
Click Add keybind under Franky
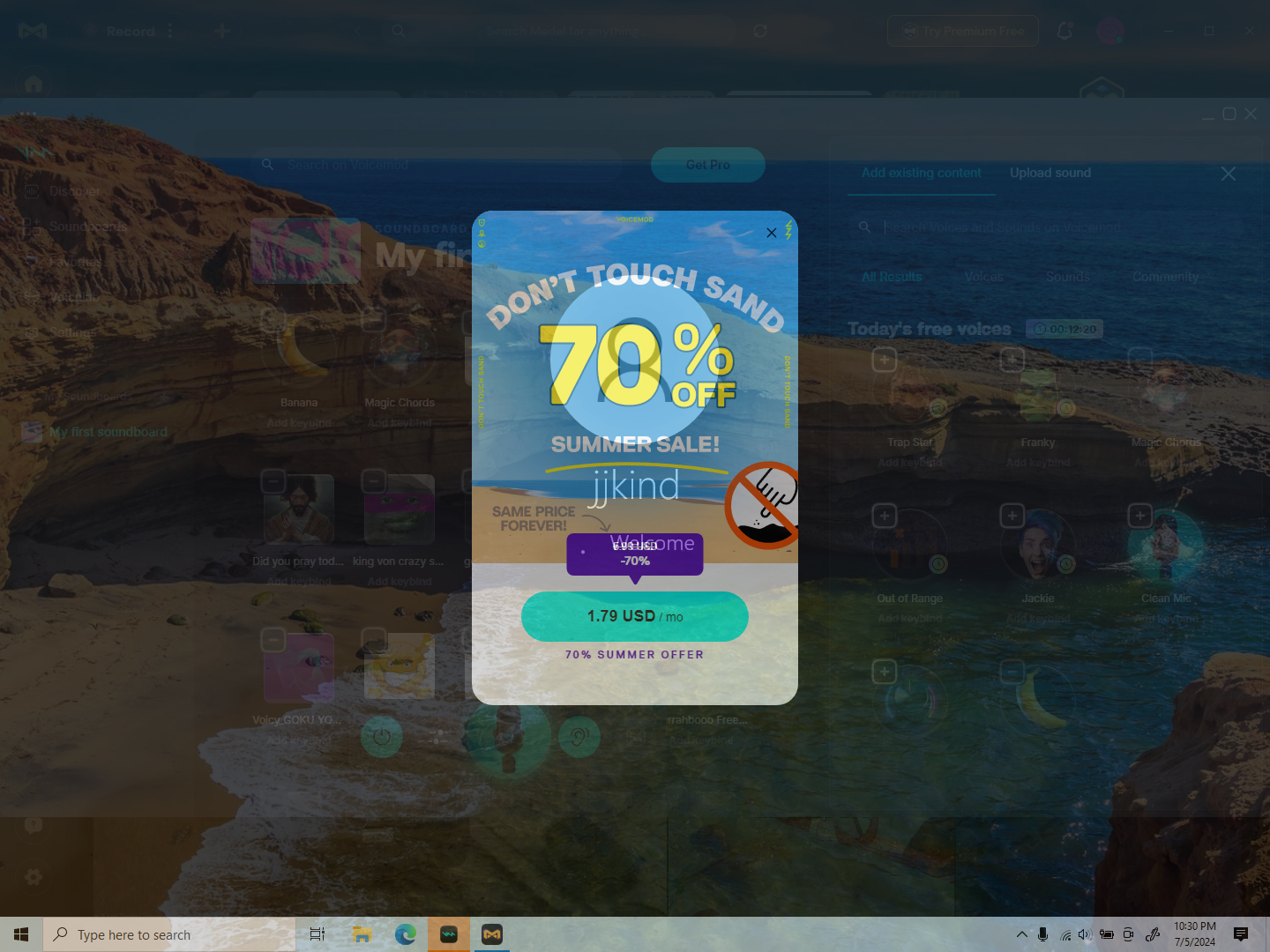(1038, 462)
